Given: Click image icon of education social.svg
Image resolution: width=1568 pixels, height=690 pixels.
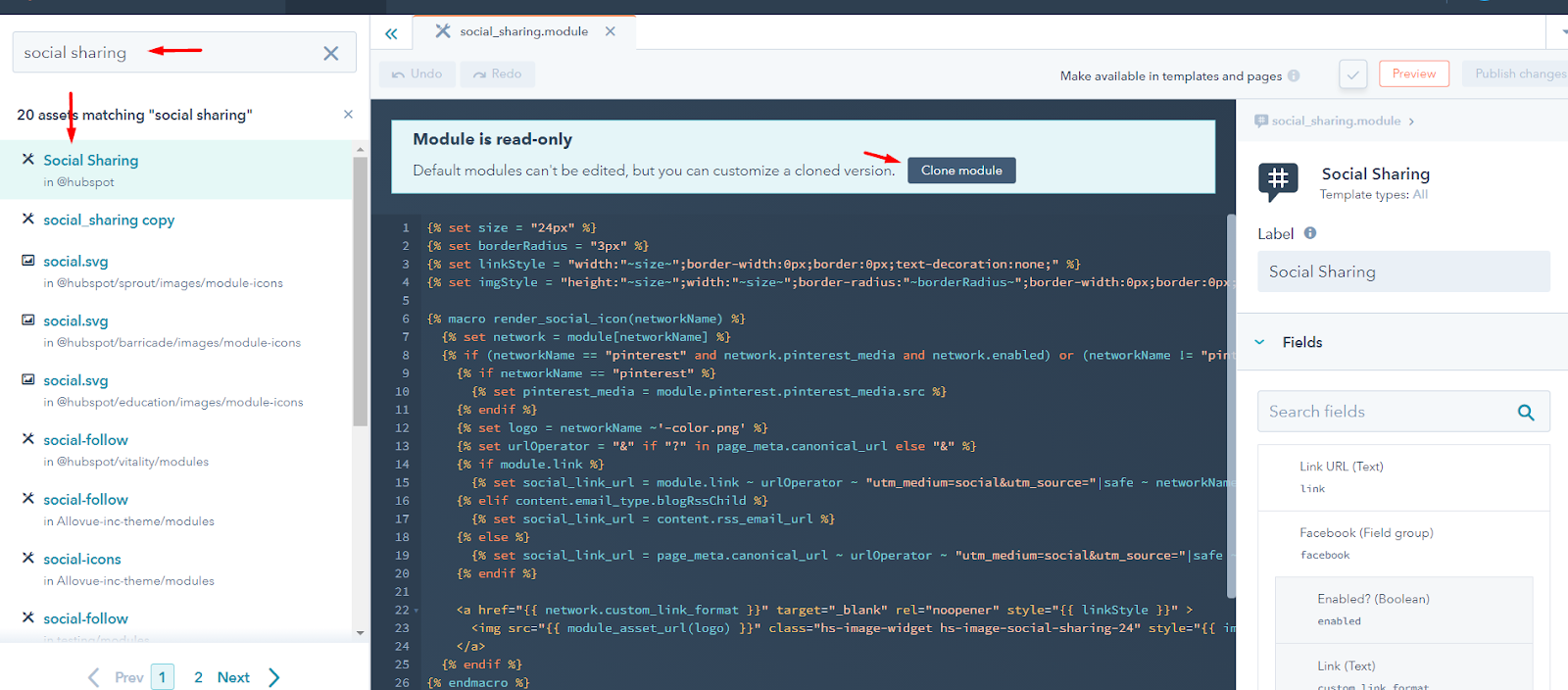Looking at the screenshot, I should coord(28,379).
